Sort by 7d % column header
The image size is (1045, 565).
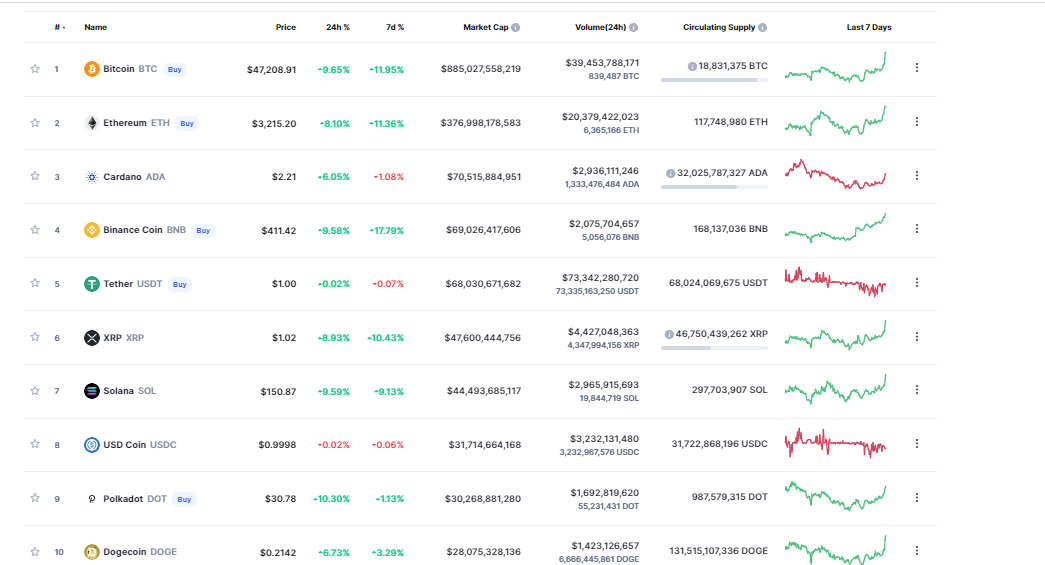pos(395,27)
